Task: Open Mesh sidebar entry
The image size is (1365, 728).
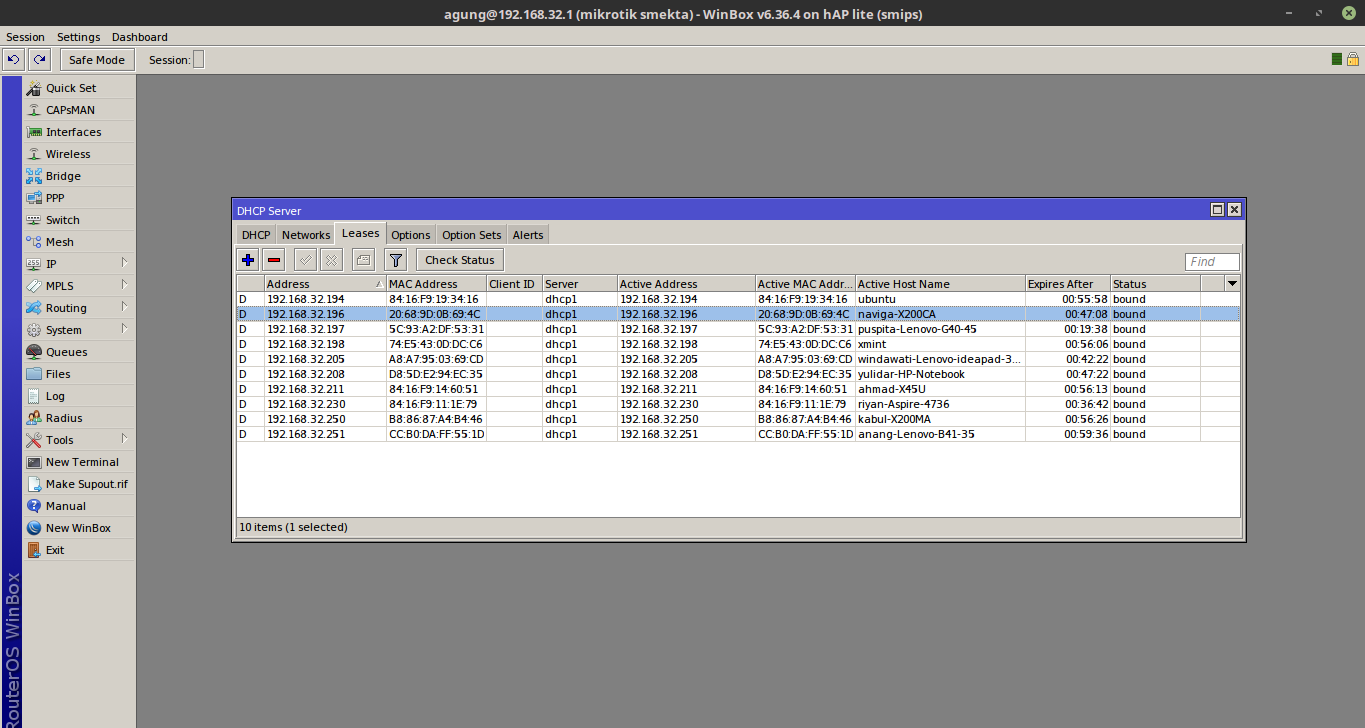Action: pos(79,242)
